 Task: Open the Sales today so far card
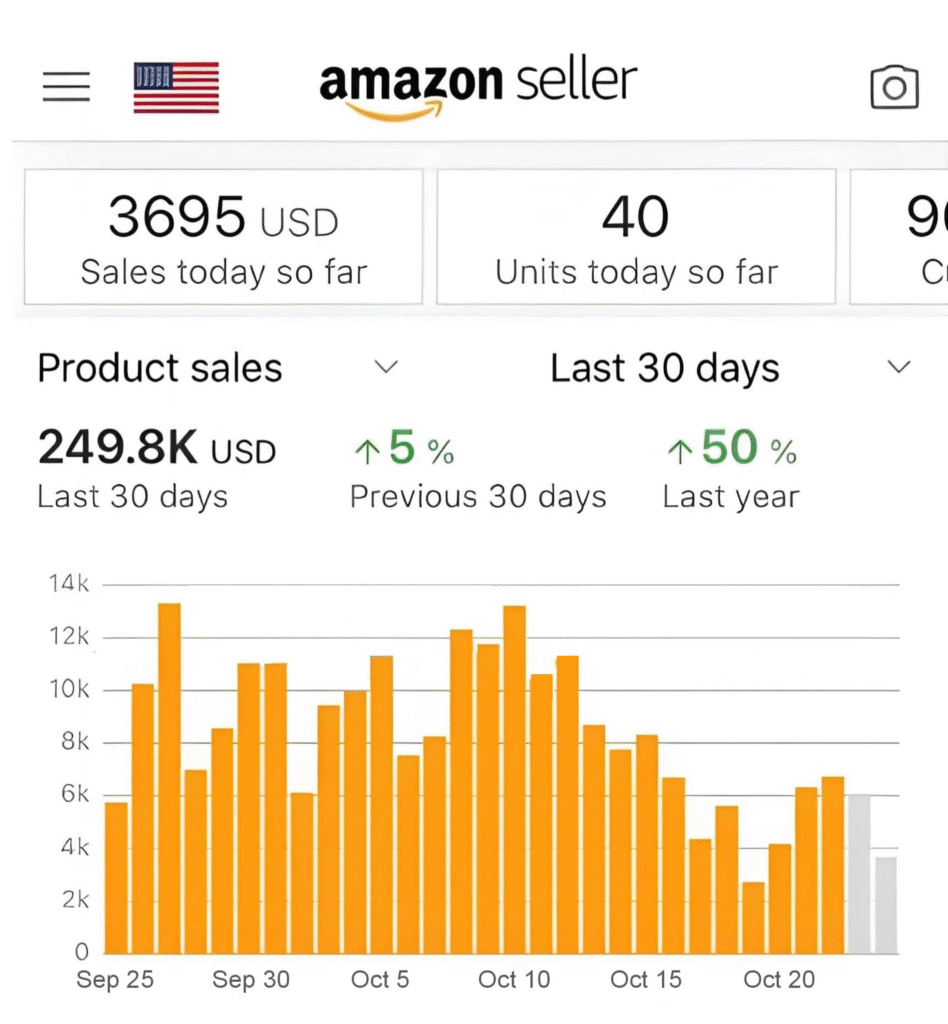click(223, 237)
